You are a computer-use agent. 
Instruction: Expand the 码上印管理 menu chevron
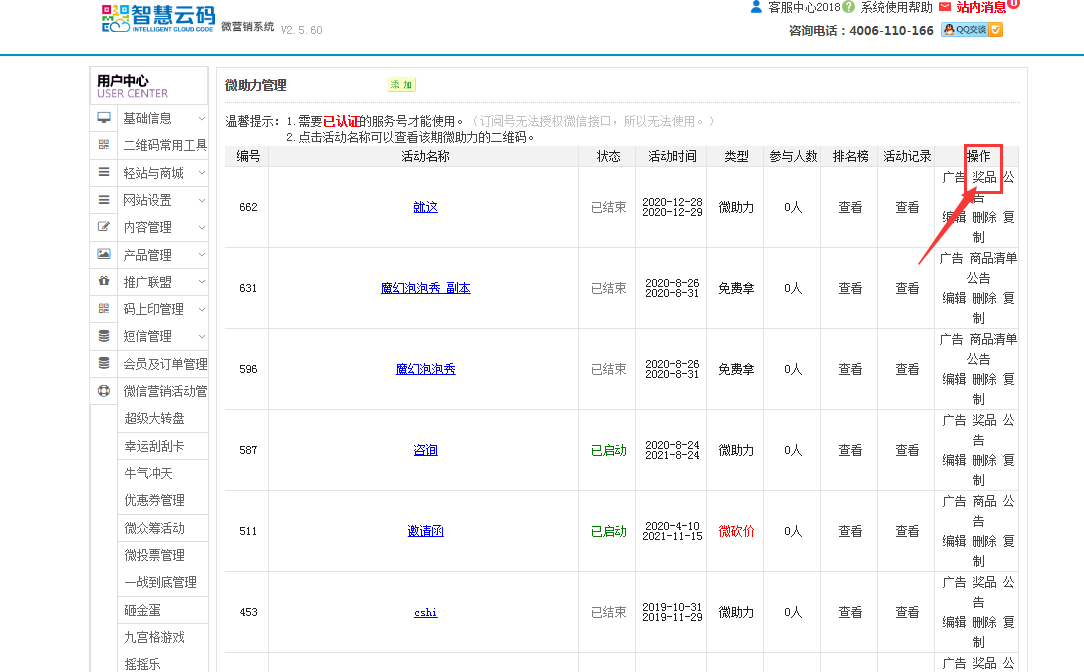(x=202, y=309)
